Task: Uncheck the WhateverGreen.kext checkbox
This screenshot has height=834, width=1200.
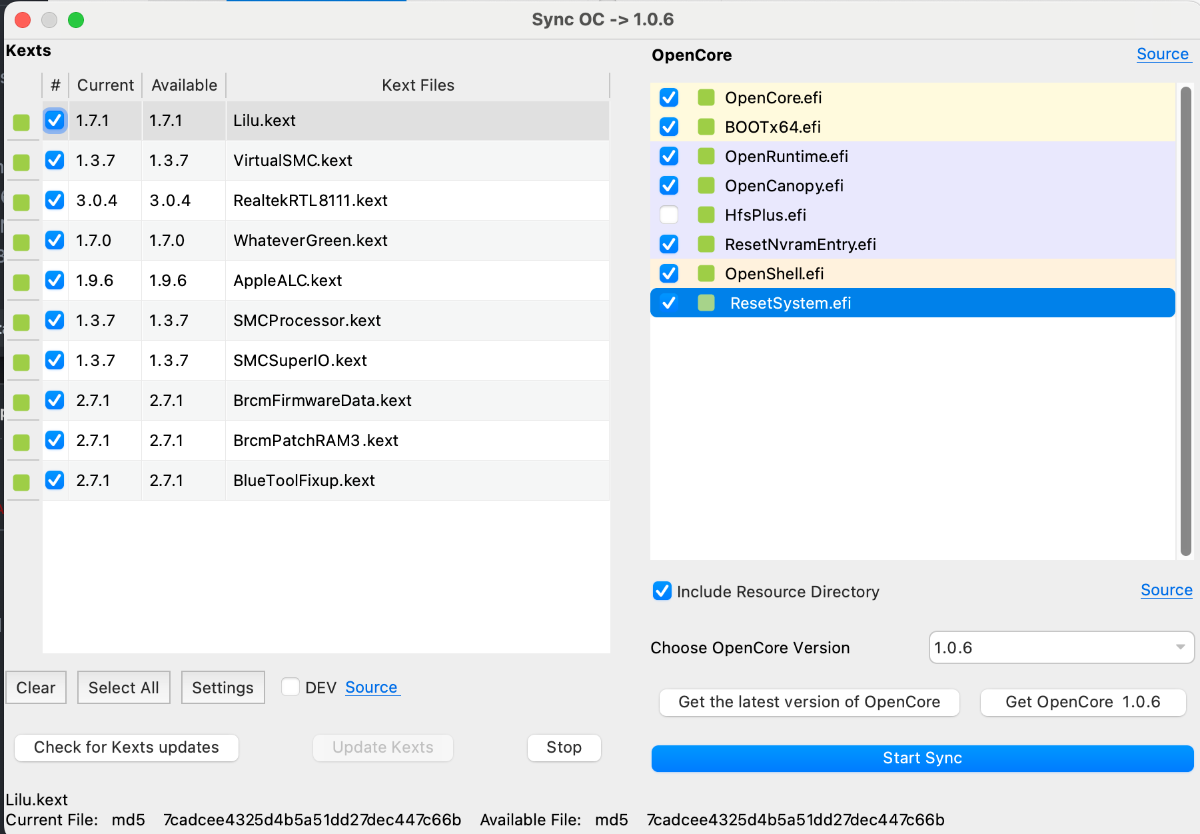Action: (x=55, y=240)
